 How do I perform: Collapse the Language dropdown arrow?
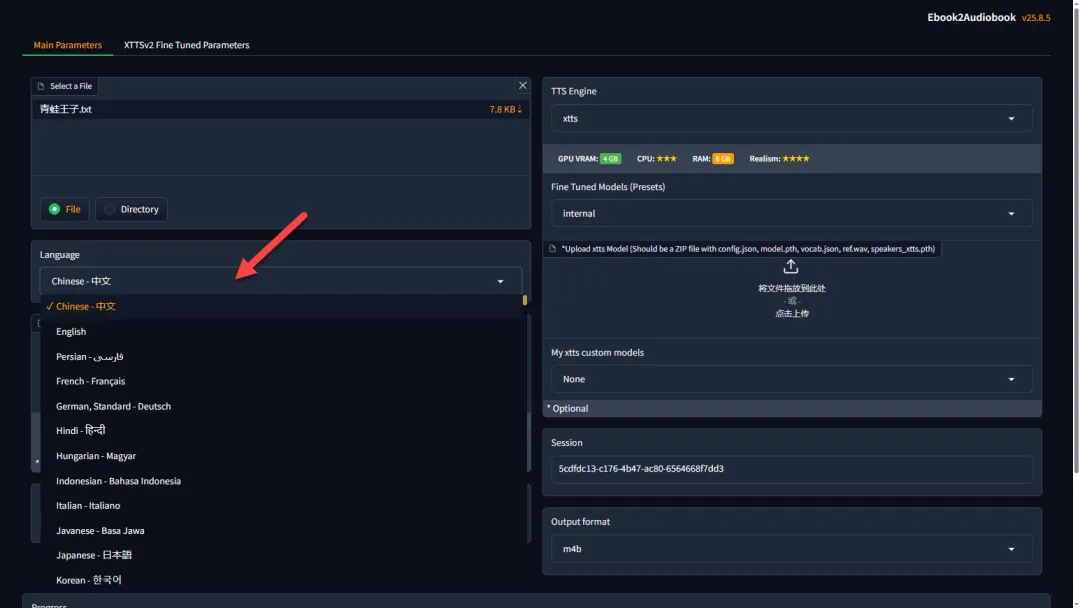tap(500, 281)
